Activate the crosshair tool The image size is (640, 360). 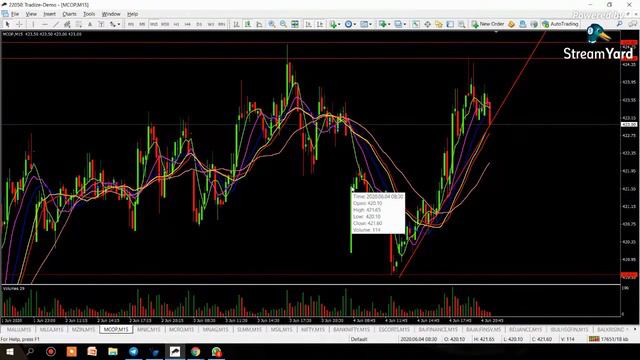click(19, 24)
